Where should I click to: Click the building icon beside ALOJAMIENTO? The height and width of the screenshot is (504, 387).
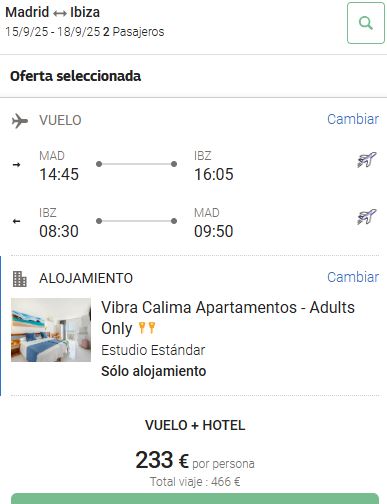(x=20, y=279)
